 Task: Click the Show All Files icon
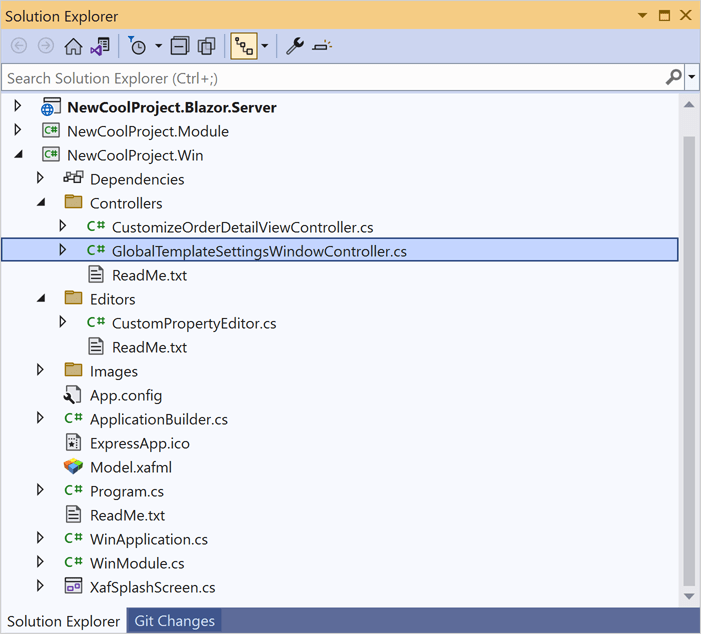(207, 46)
